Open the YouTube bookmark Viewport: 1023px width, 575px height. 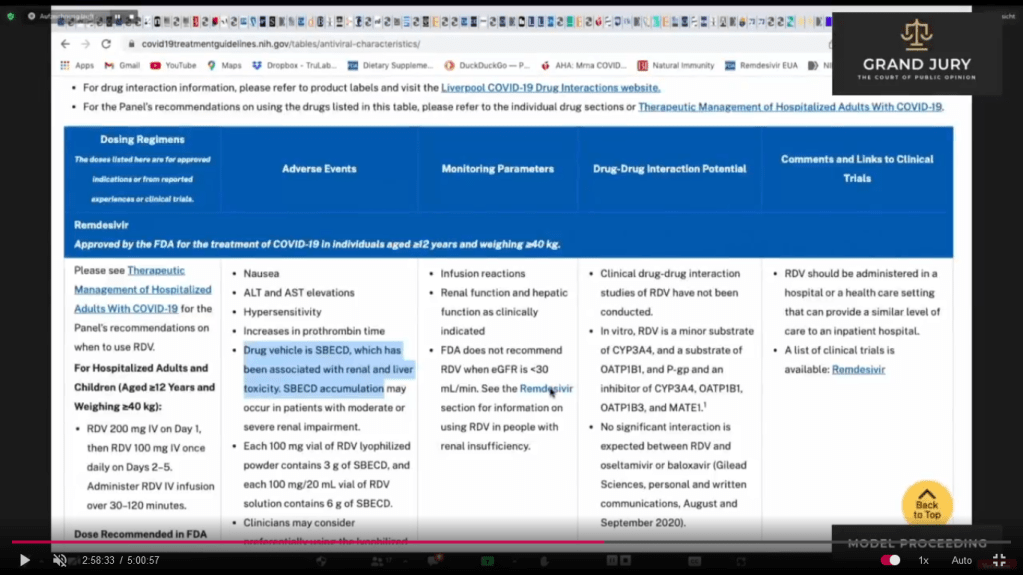(x=173, y=66)
